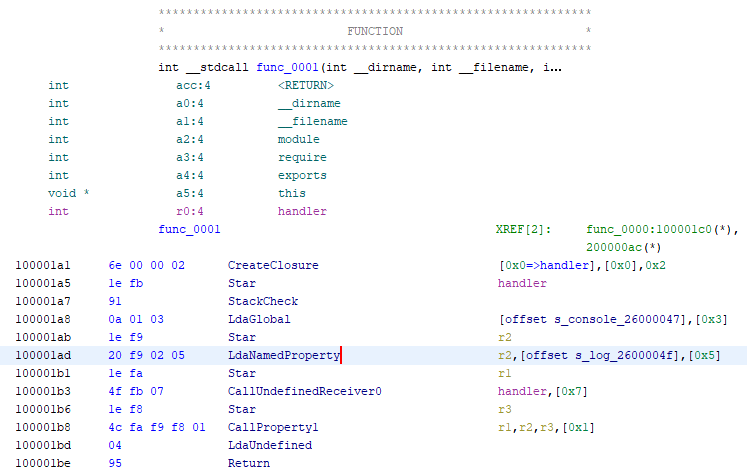Select the CallUndefinedReceiver0 mnemonic
The height and width of the screenshot is (471, 747).
tap(304, 391)
